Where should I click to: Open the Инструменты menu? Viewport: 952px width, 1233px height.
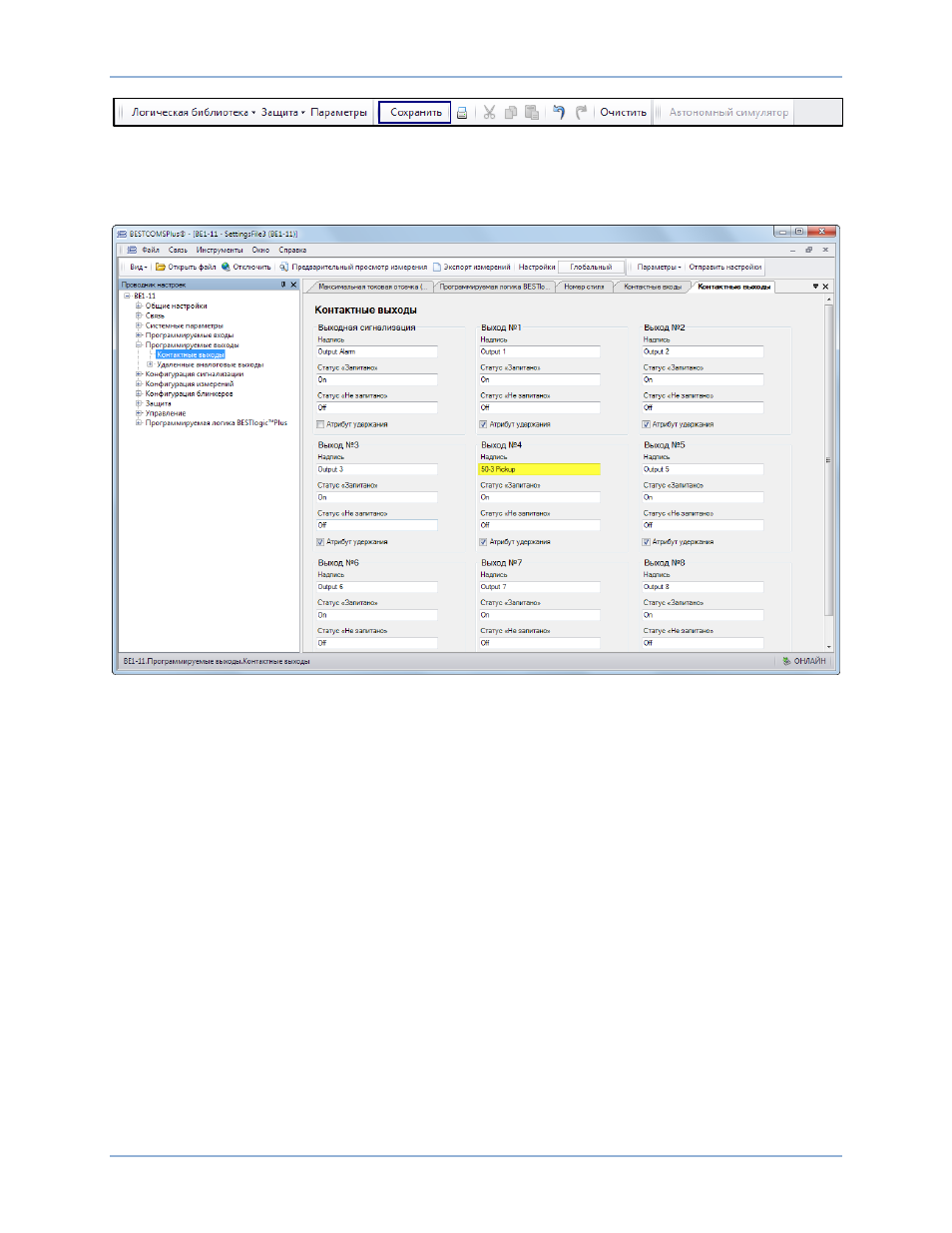(x=220, y=251)
